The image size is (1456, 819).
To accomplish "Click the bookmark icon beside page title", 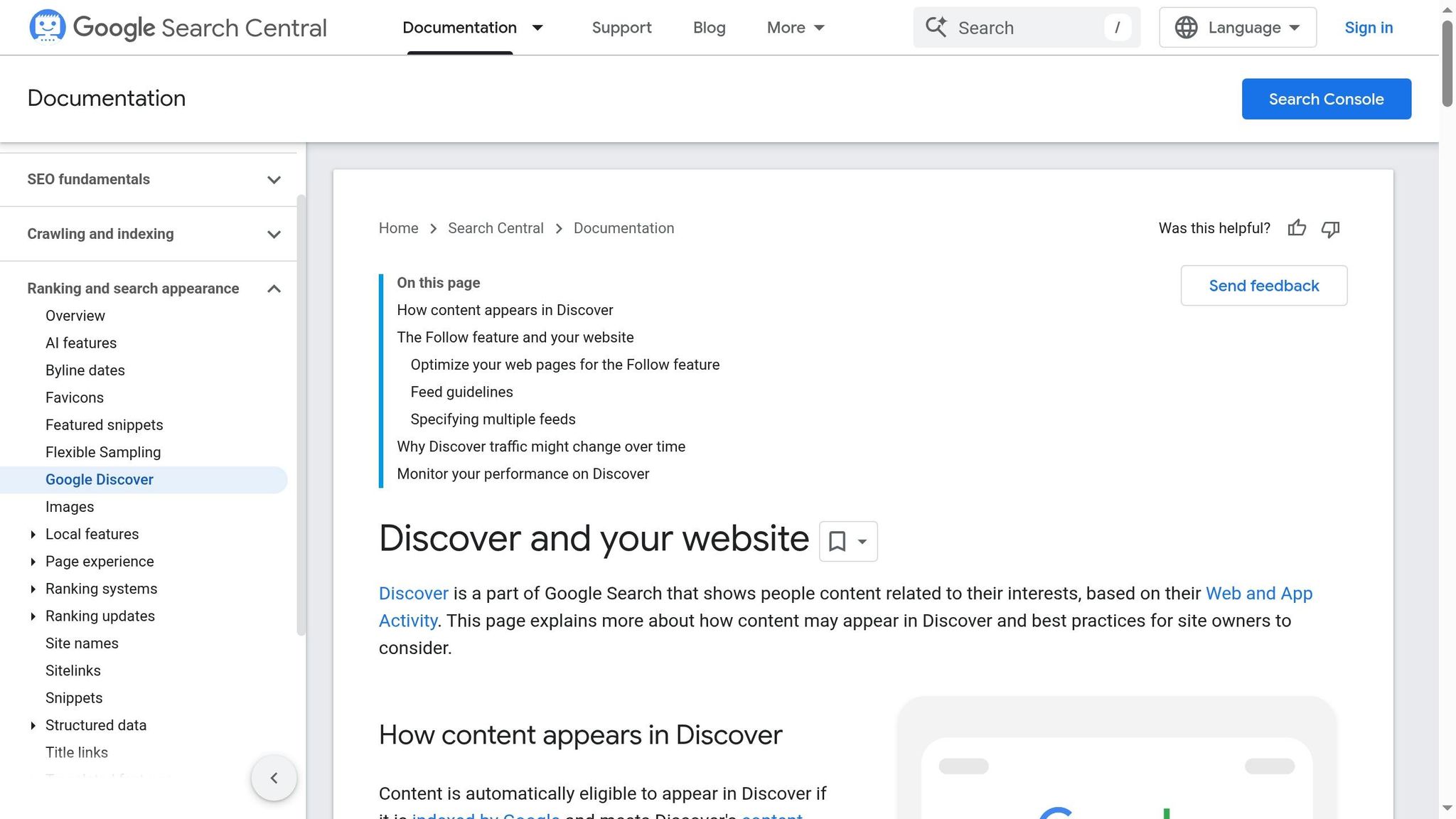I will pyautogui.click(x=837, y=542).
